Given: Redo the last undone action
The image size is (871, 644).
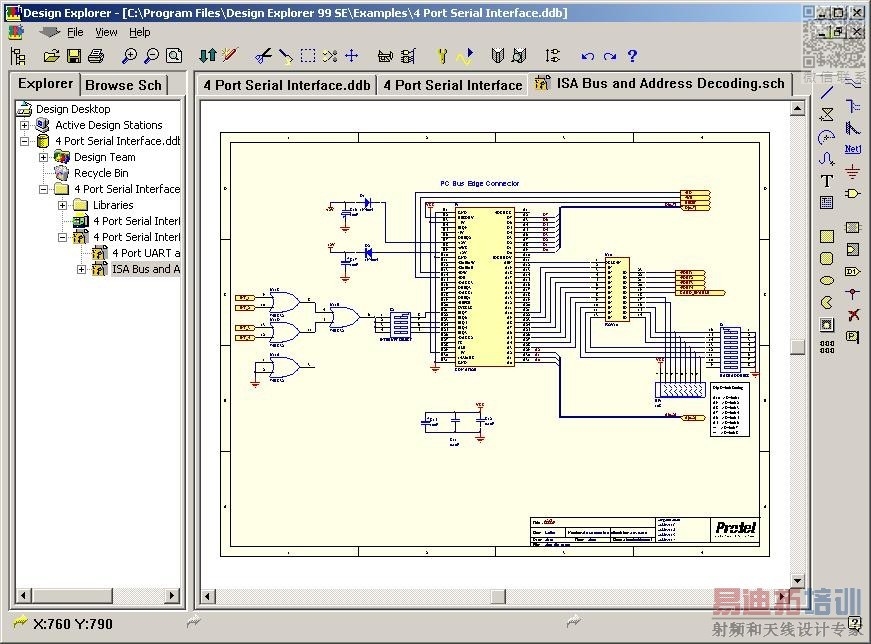Looking at the screenshot, I should point(610,56).
